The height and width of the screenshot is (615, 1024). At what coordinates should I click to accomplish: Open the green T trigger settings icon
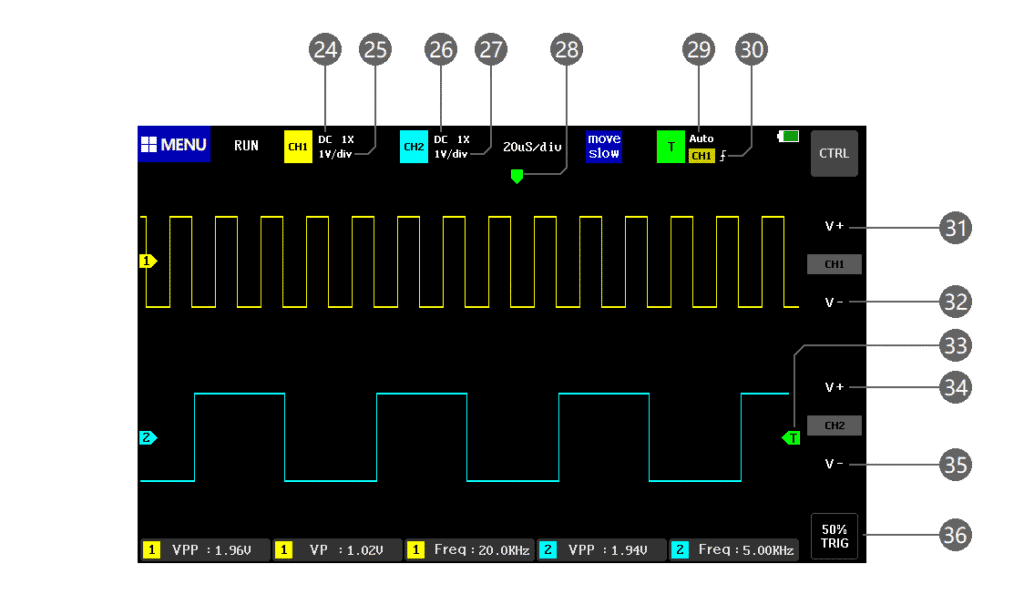coord(671,147)
